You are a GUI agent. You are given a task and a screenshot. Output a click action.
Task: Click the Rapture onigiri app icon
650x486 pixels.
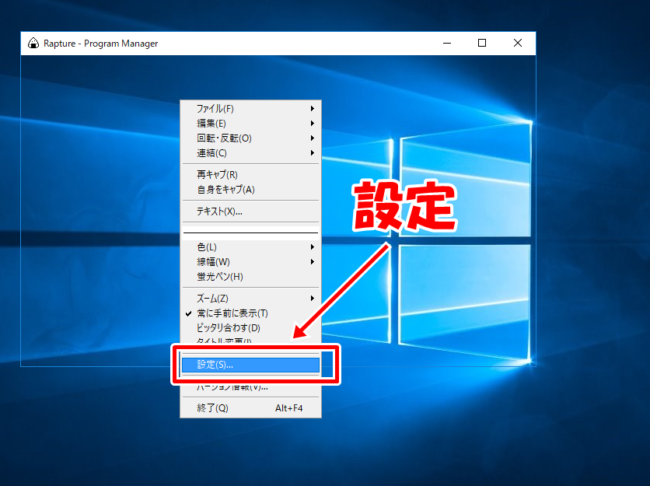(x=33, y=43)
